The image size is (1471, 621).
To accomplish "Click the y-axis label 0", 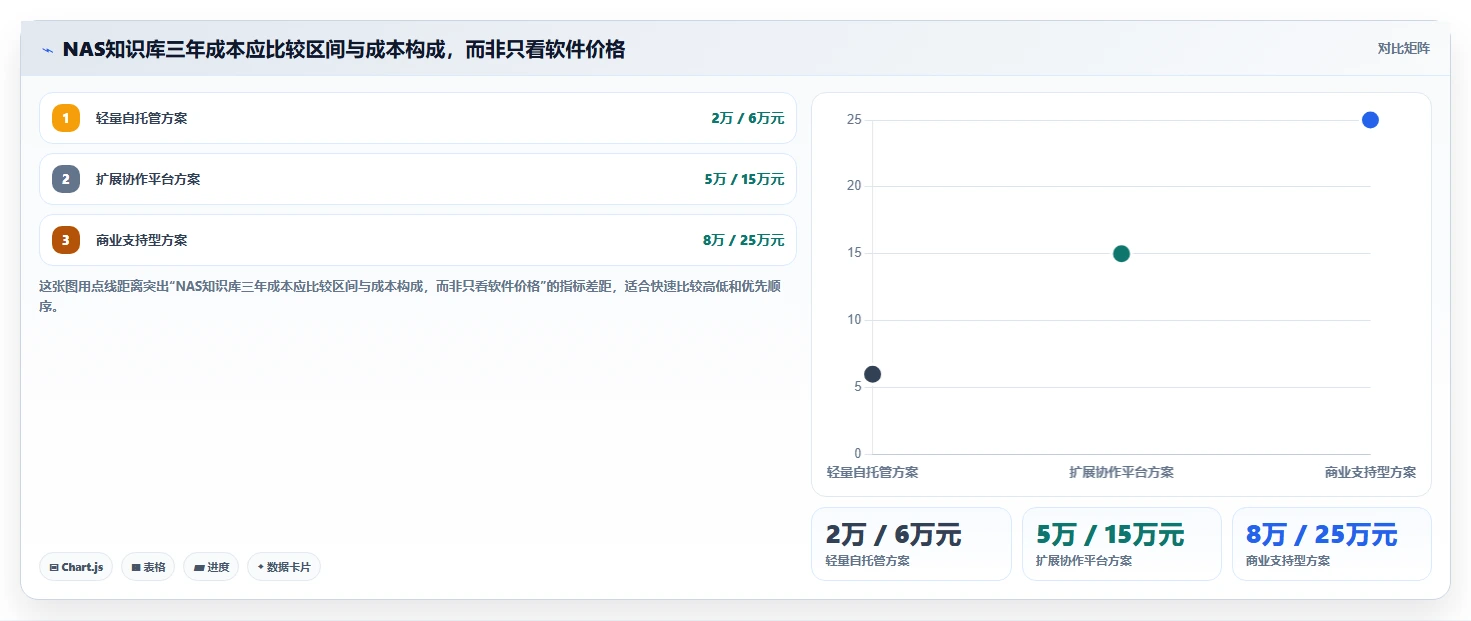I will pyautogui.click(x=857, y=454).
